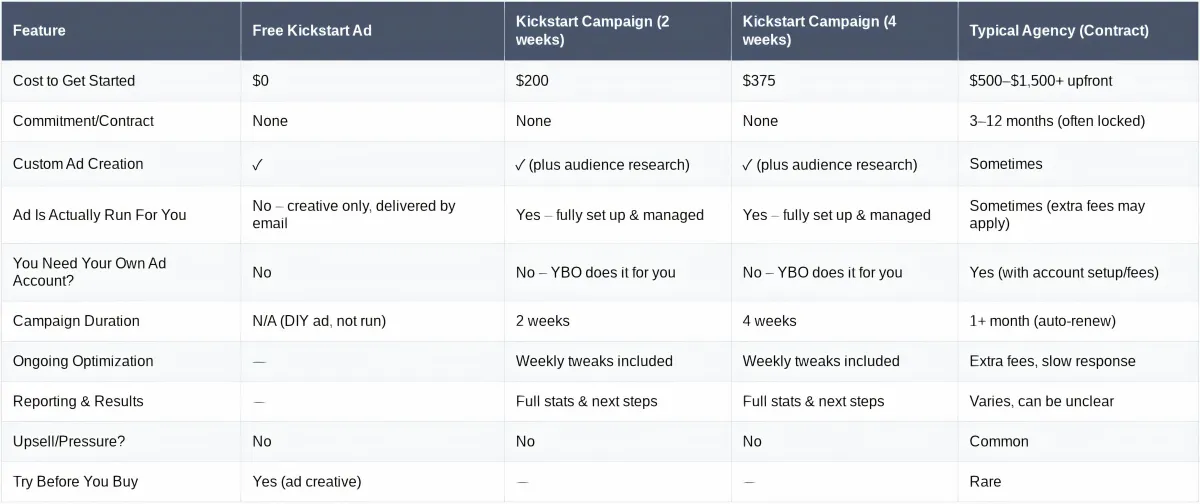
Task: Click "You Need Your Own Ad Account?" label
Action: (x=89, y=272)
